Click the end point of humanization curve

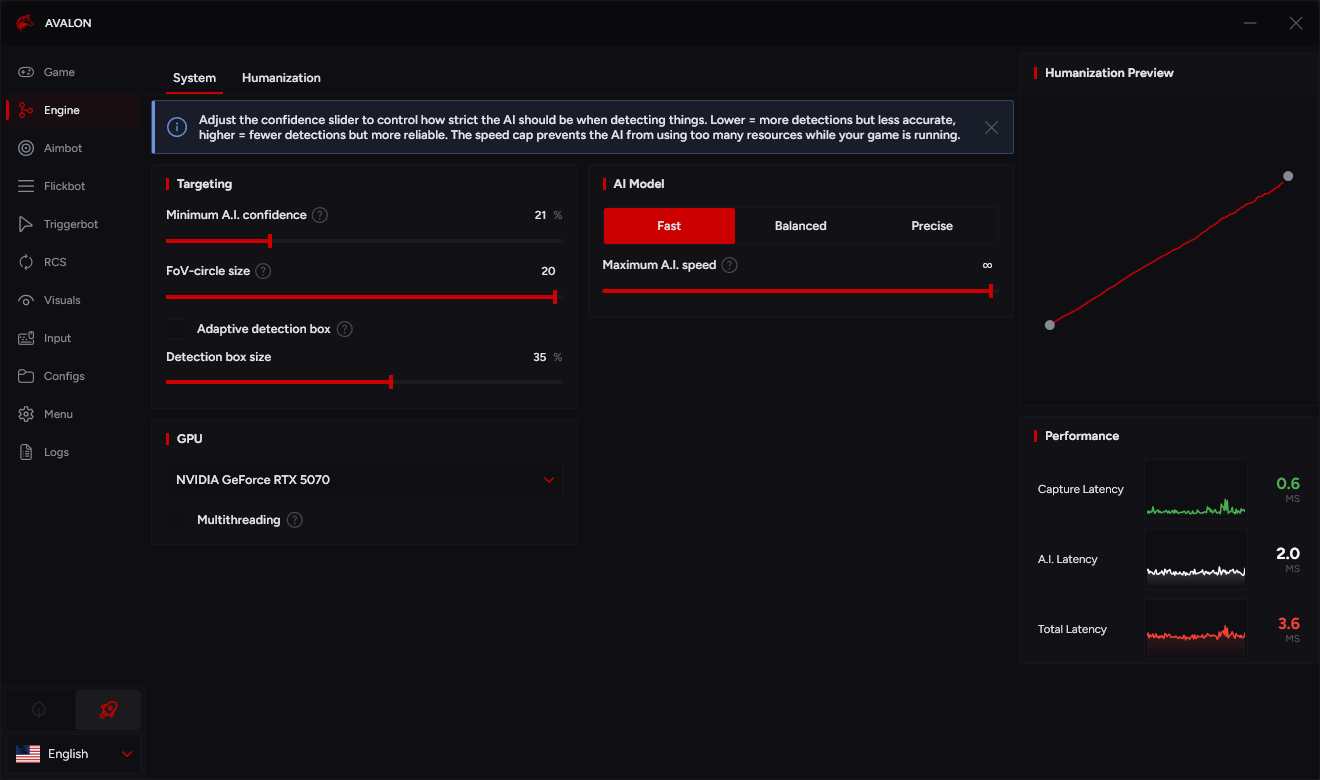click(1288, 176)
